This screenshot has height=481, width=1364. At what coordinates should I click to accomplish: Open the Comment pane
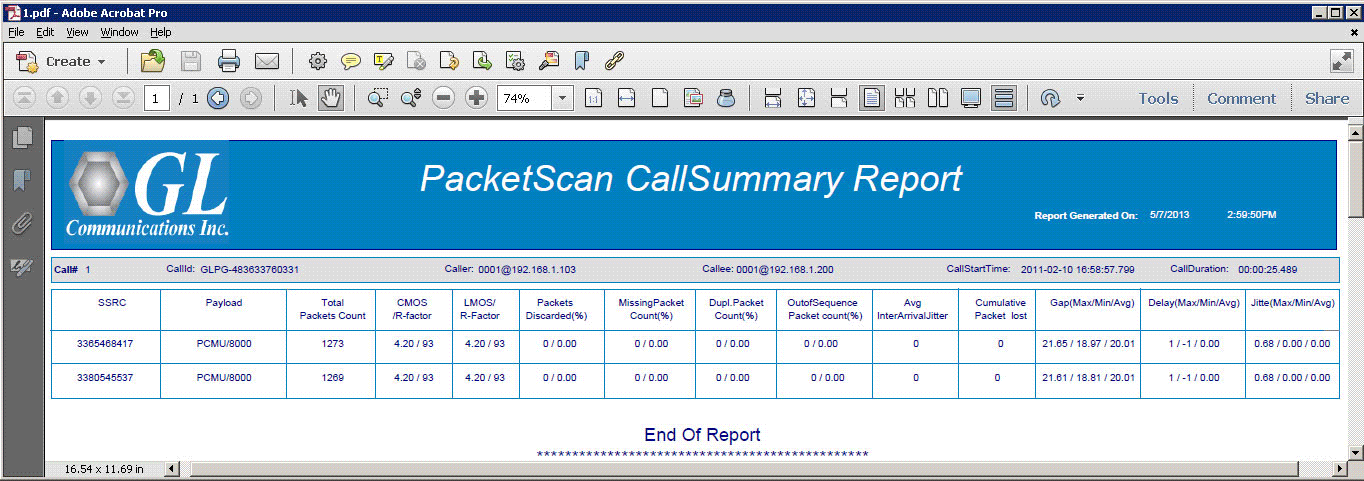click(1241, 98)
